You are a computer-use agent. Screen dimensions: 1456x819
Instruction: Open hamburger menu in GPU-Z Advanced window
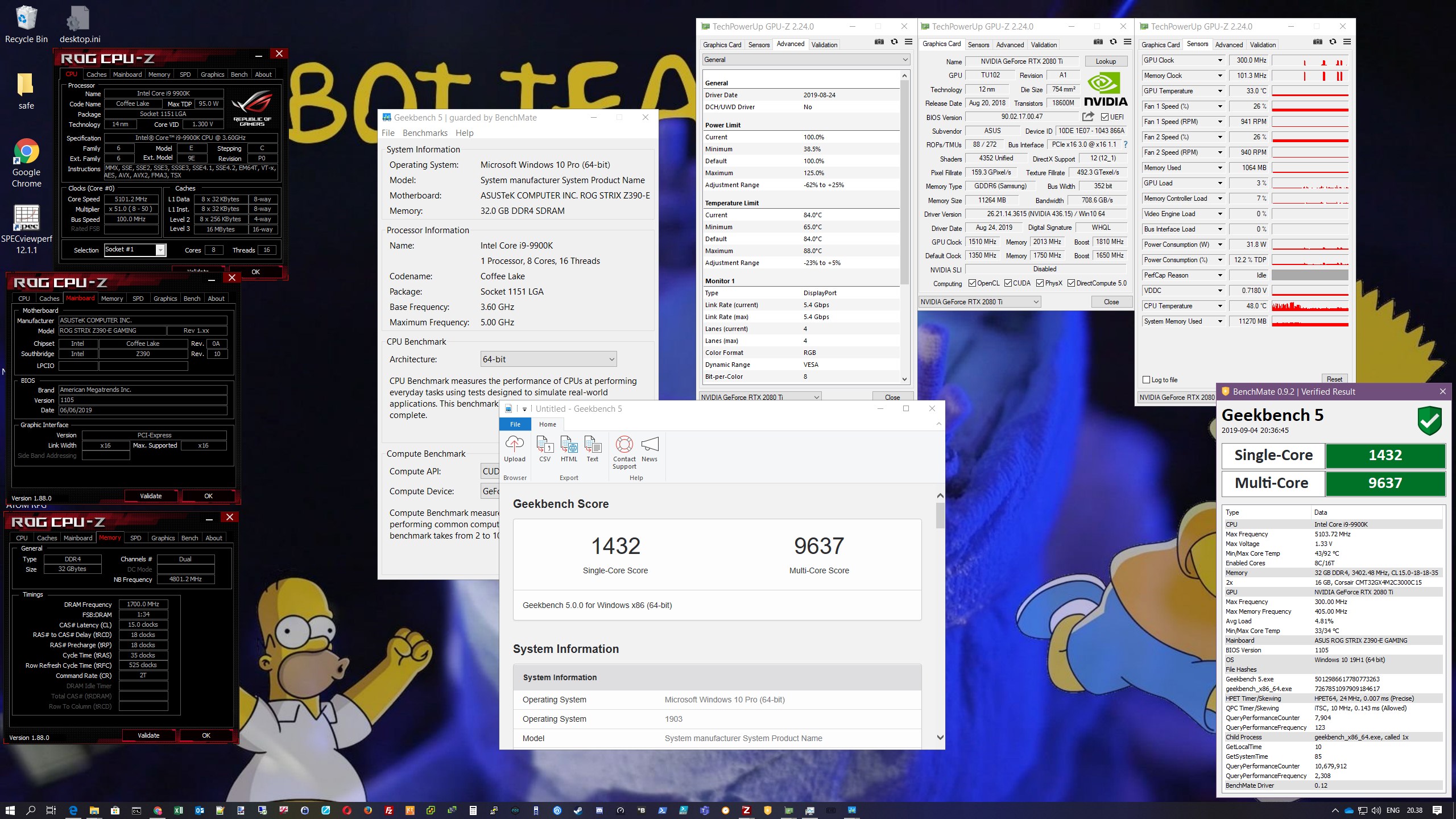[908, 42]
